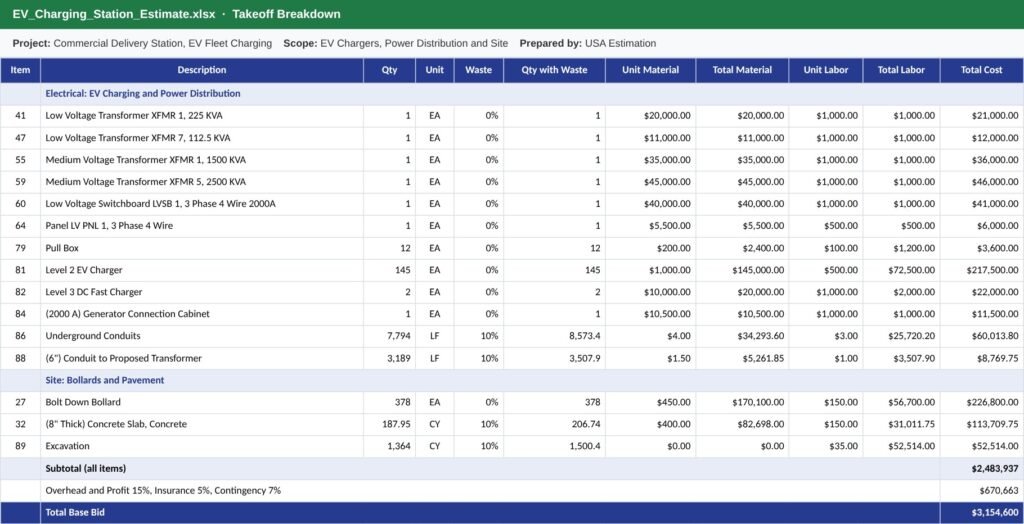Select the Level 3 DC Fast Charger description
This screenshot has height=524, width=1024.
click(93, 292)
